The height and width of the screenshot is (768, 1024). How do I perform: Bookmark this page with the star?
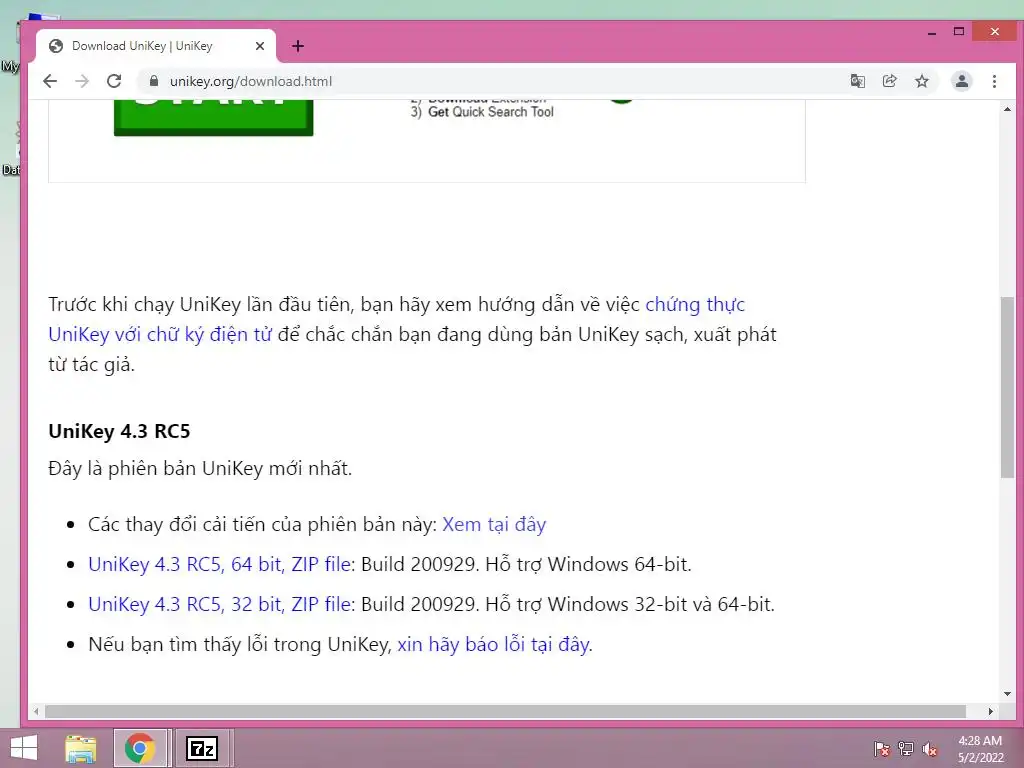(921, 81)
